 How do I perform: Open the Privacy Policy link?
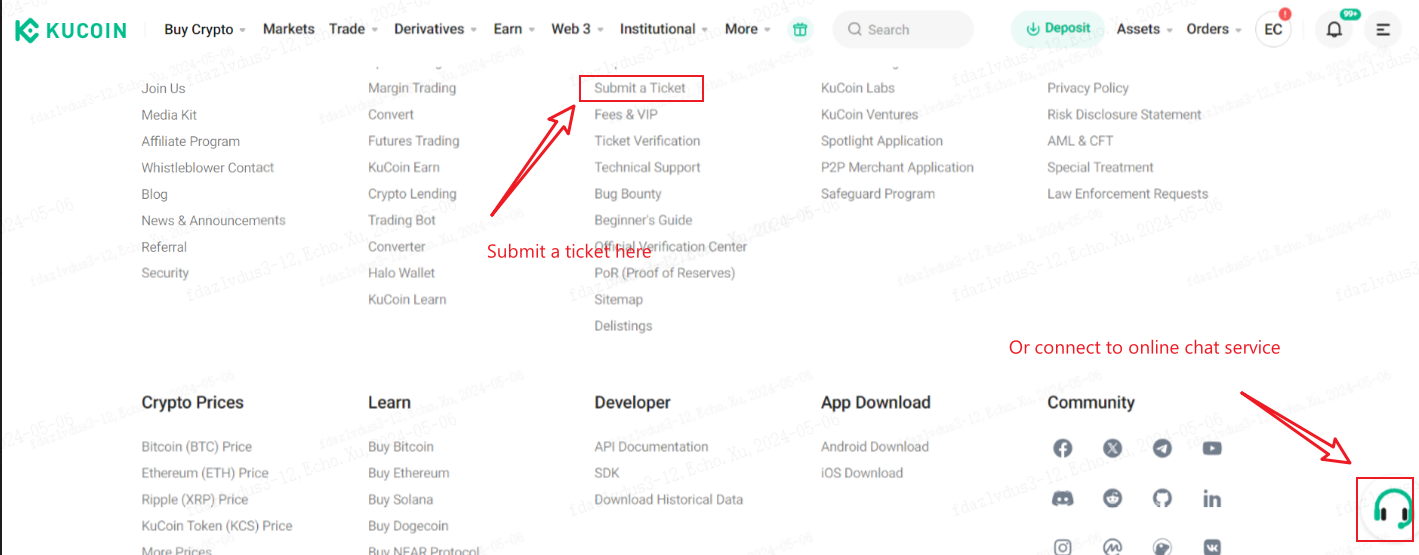[1088, 88]
